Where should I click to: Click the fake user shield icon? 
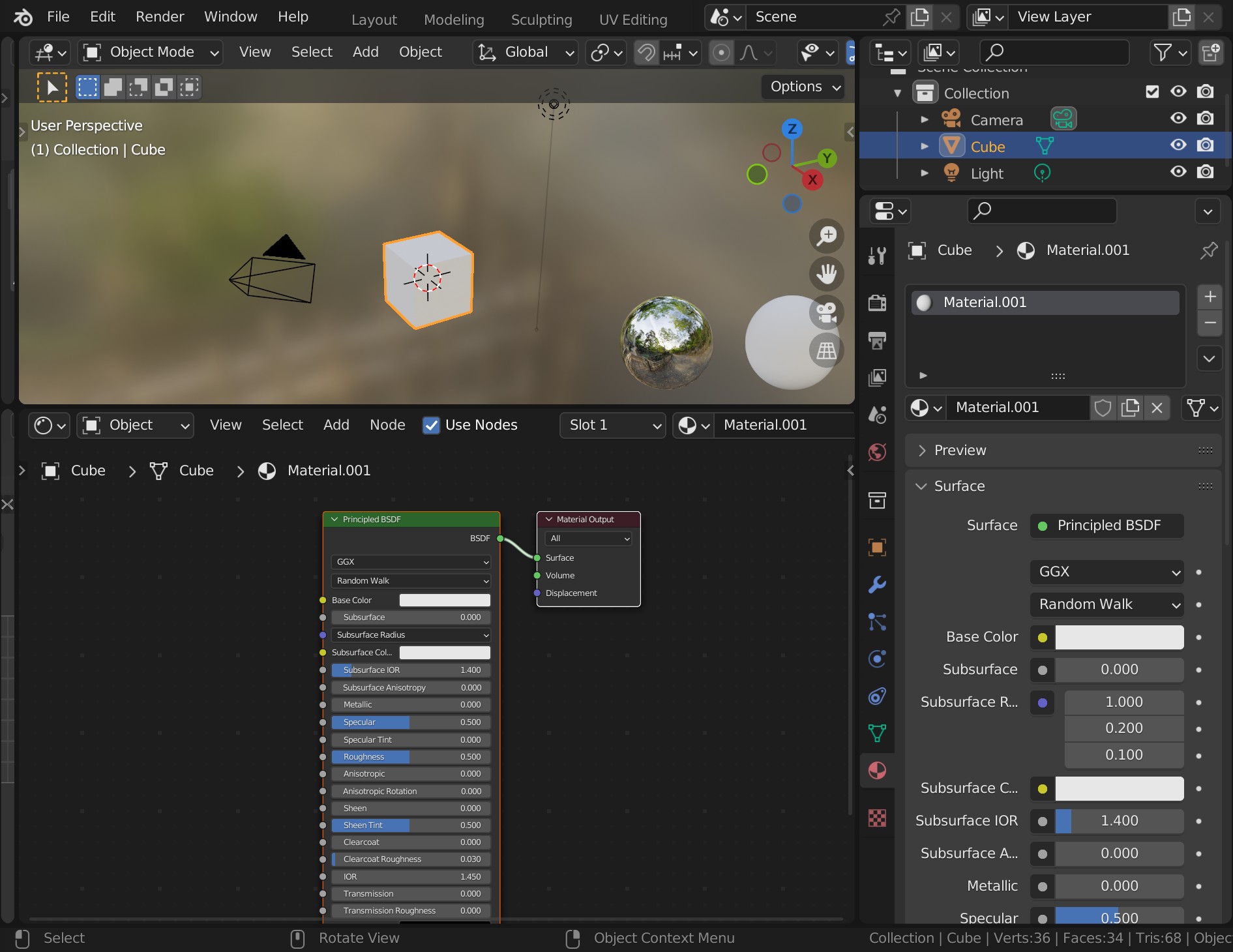tap(1103, 408)
